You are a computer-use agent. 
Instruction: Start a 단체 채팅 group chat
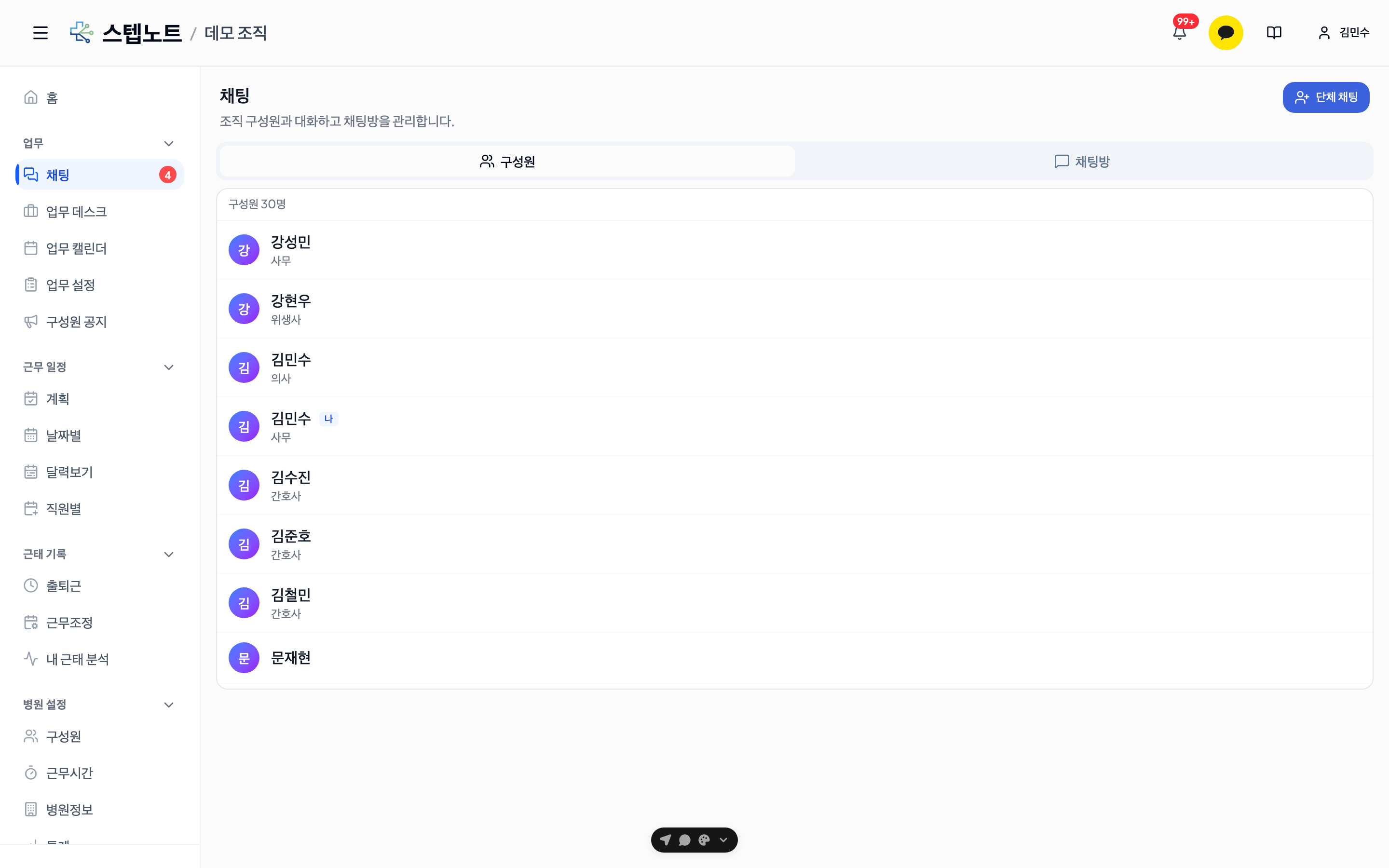(1326, 97)
